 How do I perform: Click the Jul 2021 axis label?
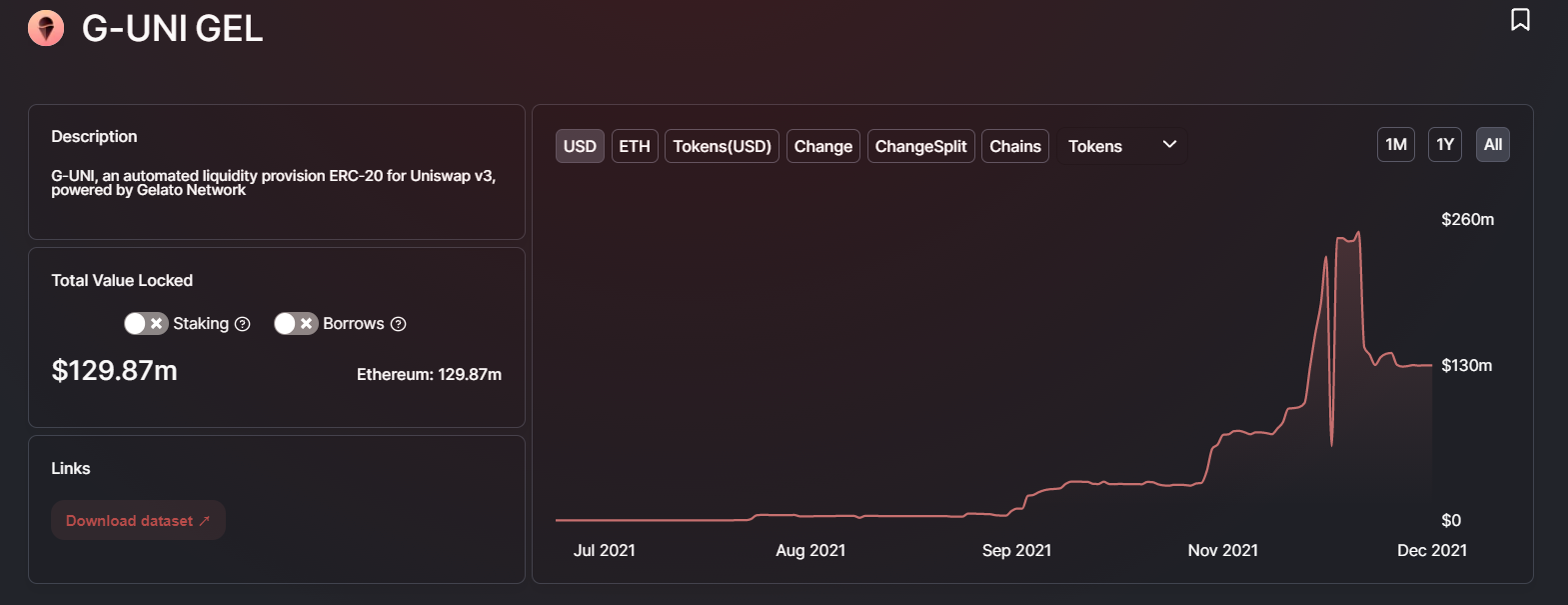pos(605,550)
